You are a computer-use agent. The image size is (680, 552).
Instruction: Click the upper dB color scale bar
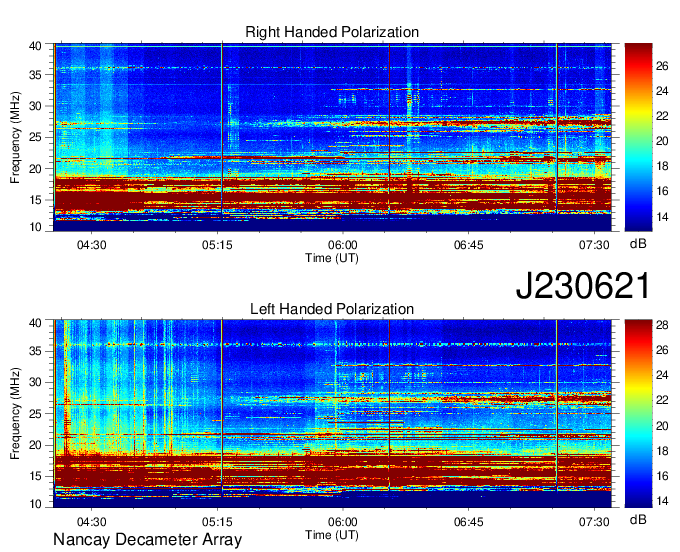(x=638, y=137)
